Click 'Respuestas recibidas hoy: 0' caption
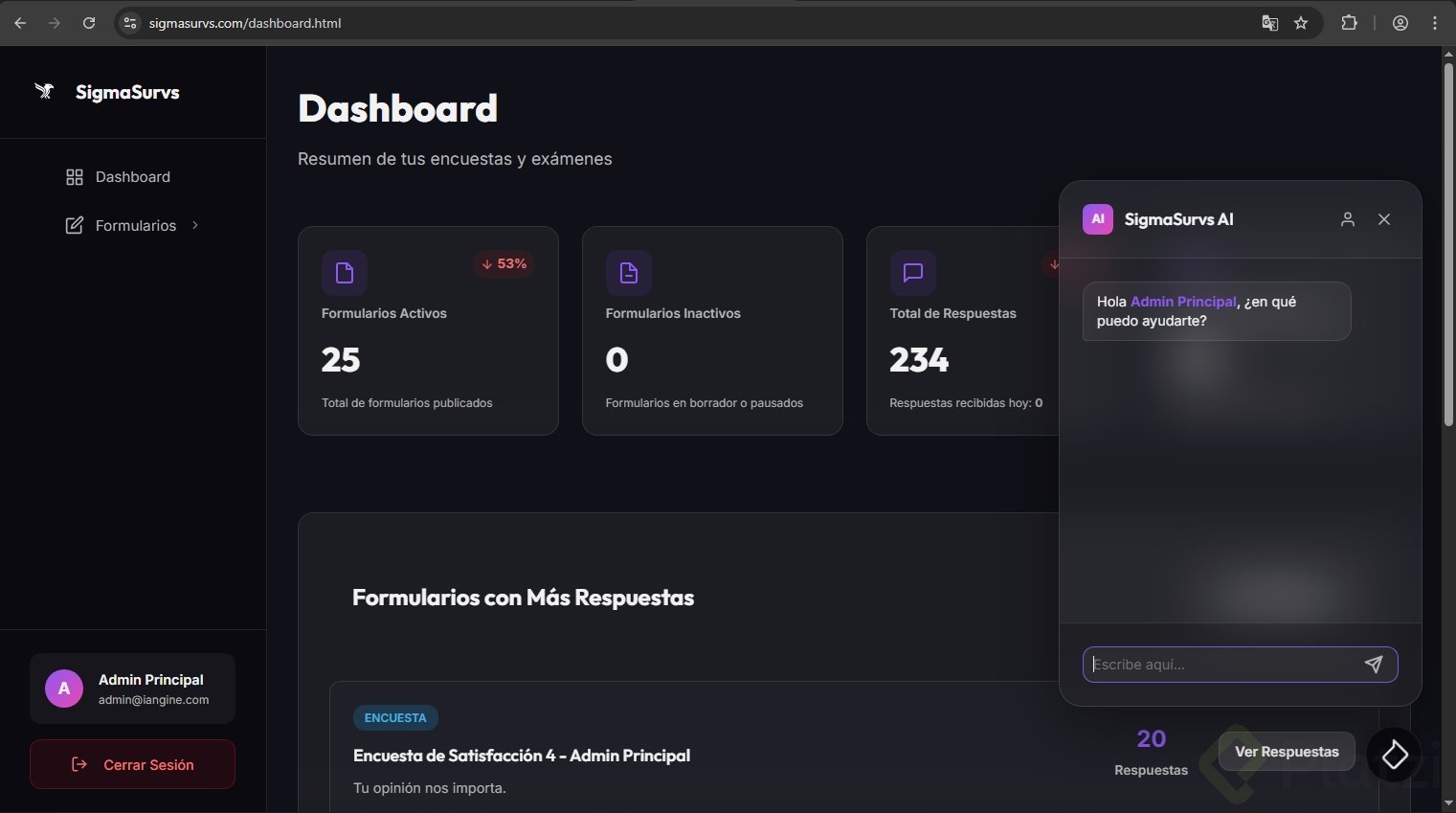1456x813 pixels. pyautogui.click(x=966, y=403)
